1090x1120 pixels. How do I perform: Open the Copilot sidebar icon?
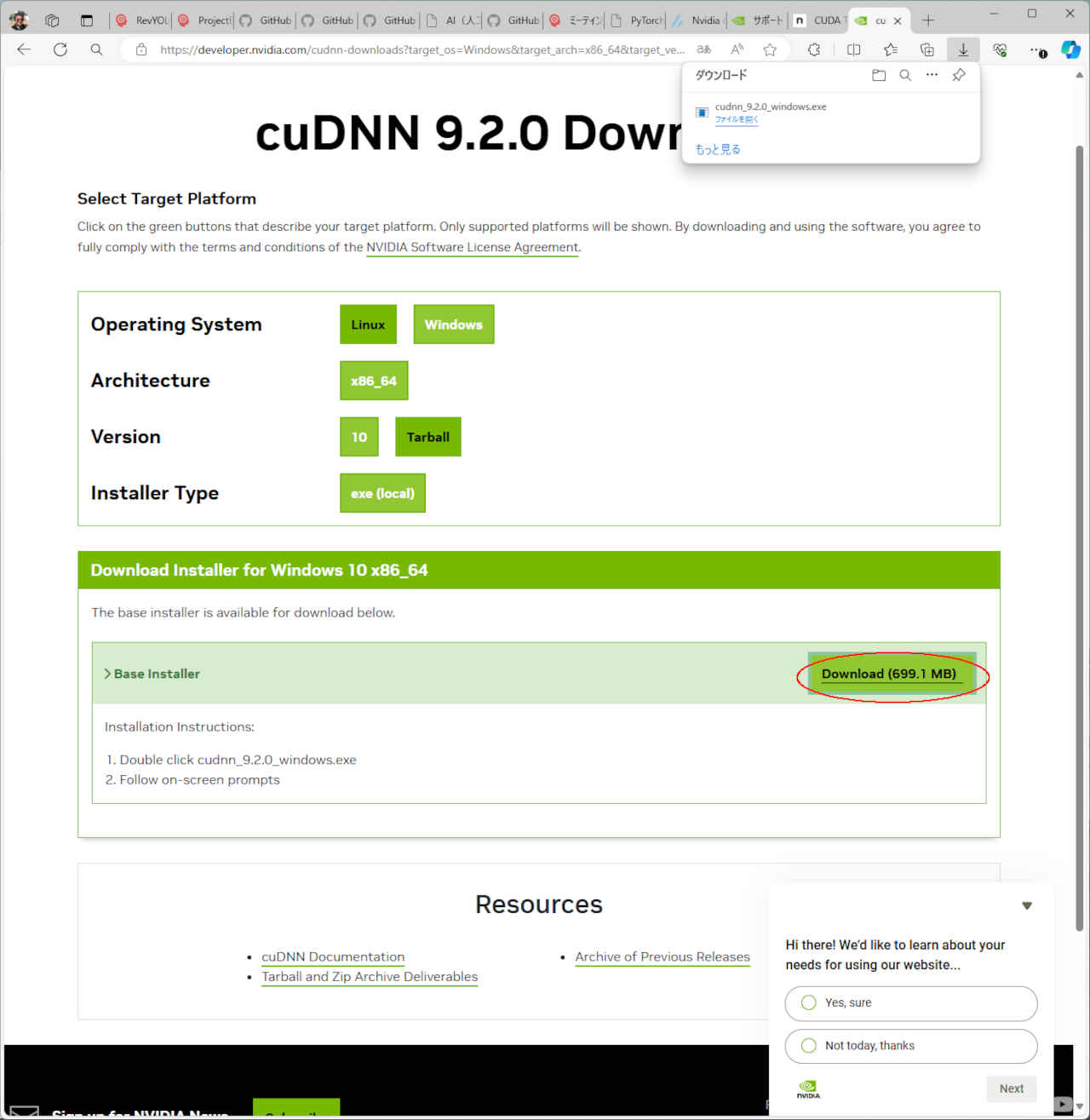[1070, 49]
